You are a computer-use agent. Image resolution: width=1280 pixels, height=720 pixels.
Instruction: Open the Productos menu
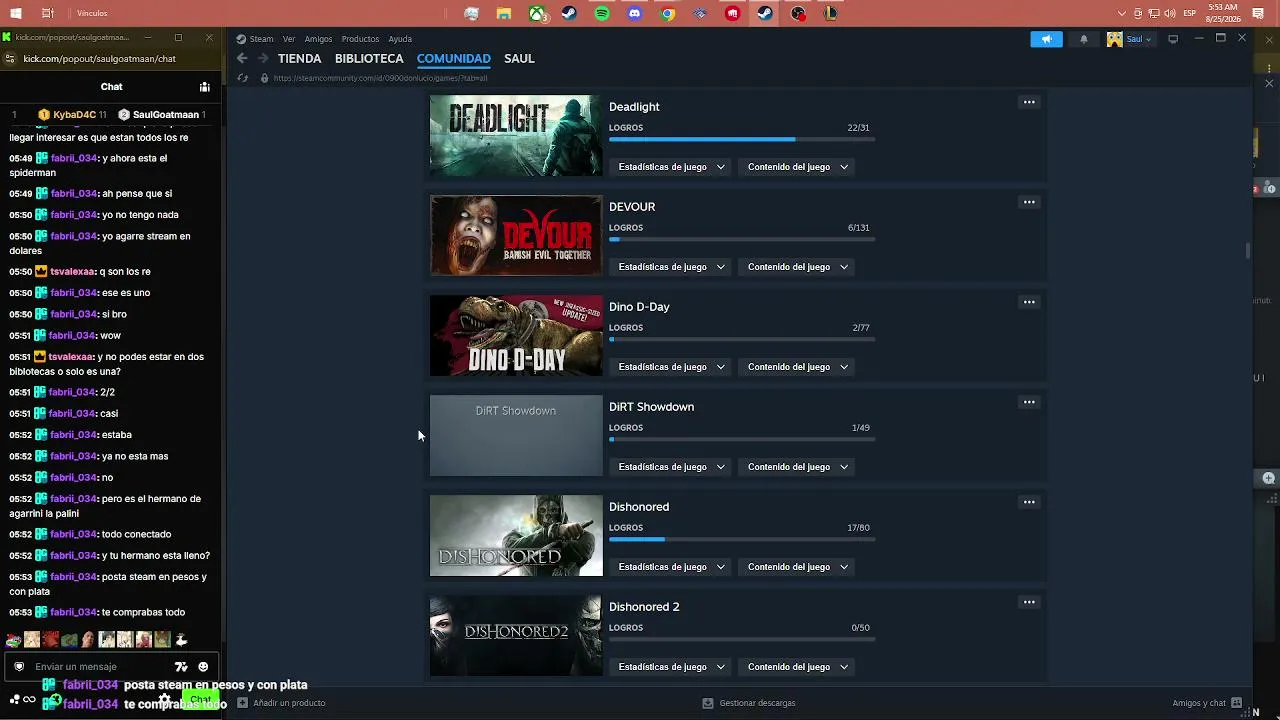[360, 39]
